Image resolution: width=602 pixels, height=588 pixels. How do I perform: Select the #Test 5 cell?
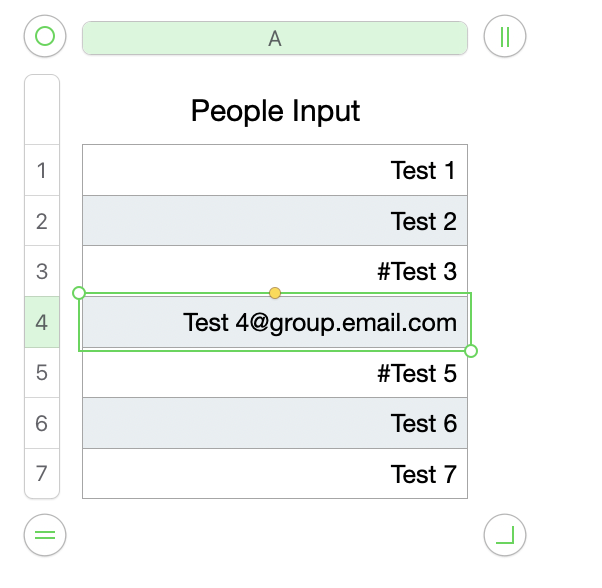[275, 373]
